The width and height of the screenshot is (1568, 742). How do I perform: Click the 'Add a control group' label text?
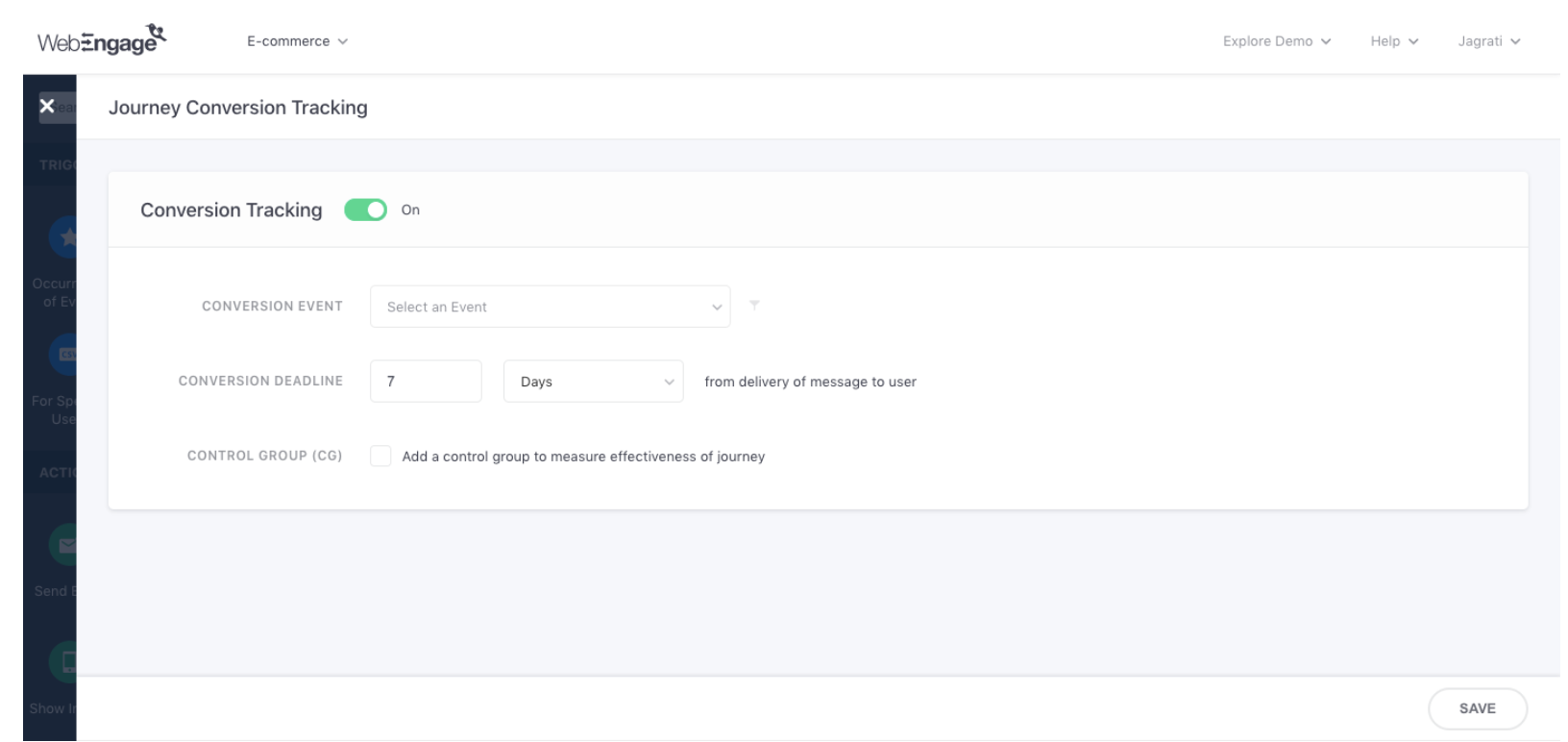coord(583,457)
